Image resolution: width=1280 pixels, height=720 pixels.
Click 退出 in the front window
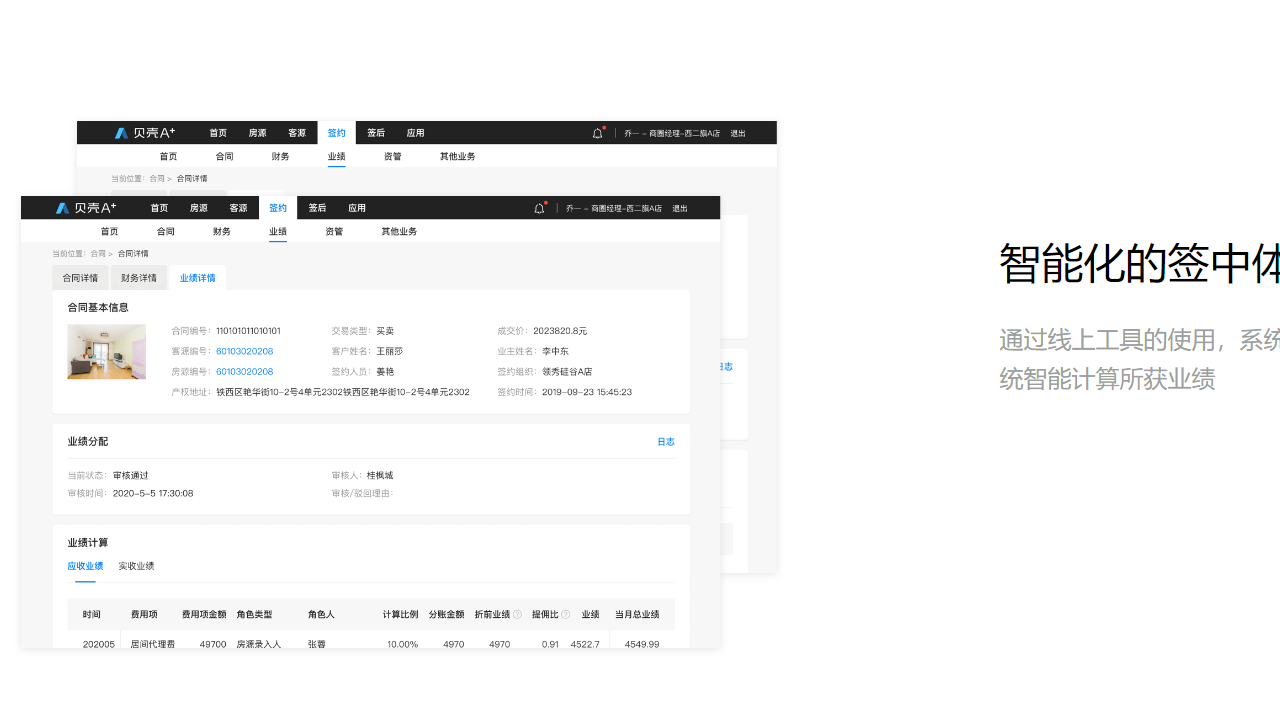(x=680, y=208)
